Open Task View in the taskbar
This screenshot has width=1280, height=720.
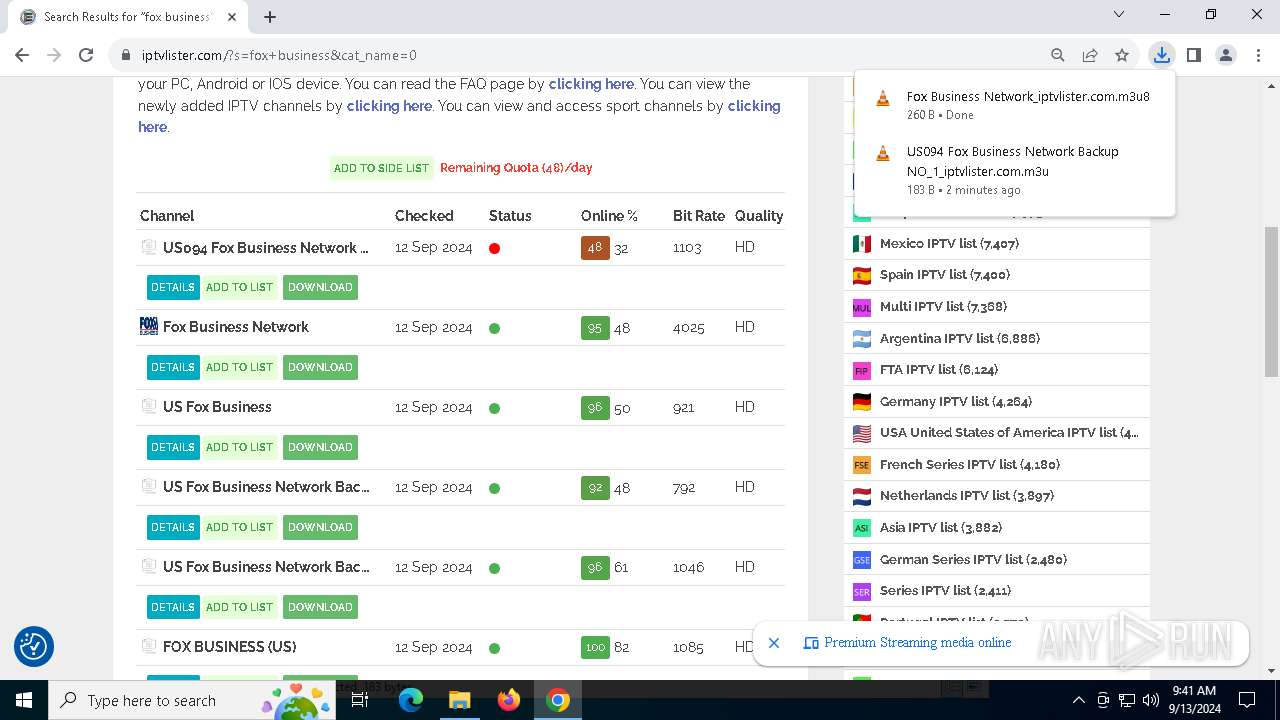(360, 700)
